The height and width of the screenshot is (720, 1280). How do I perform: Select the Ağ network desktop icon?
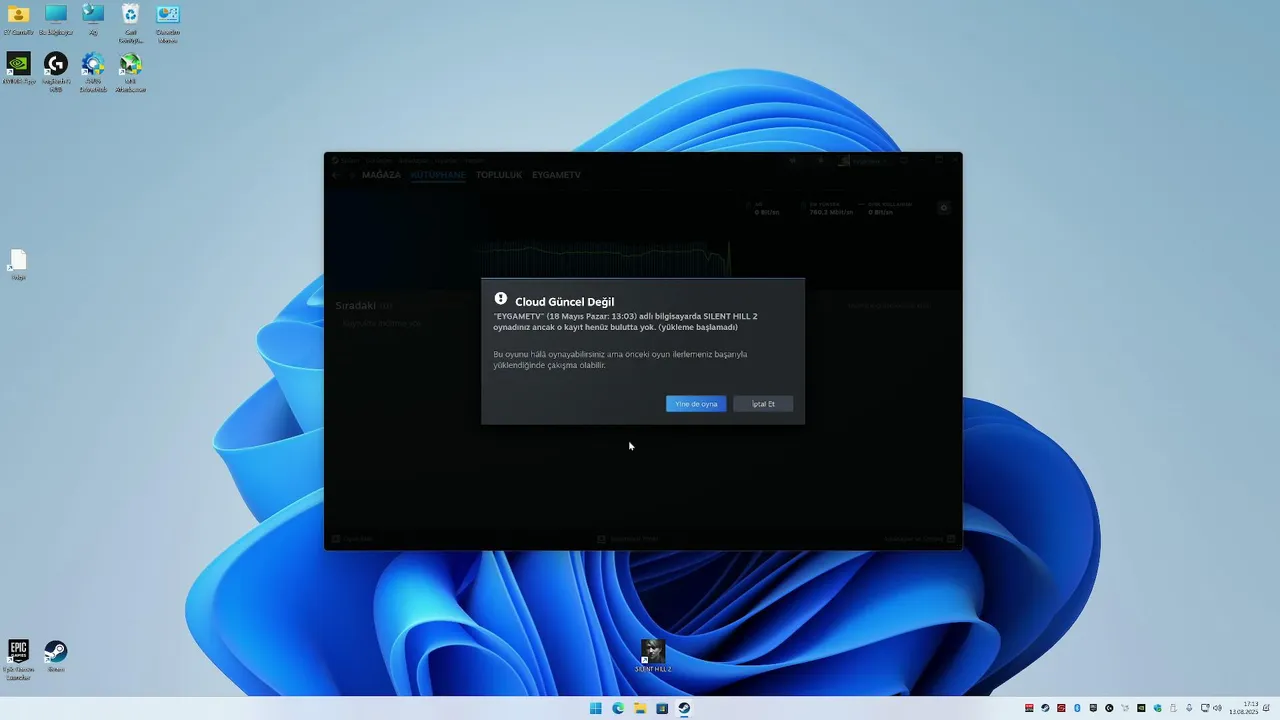93,19
